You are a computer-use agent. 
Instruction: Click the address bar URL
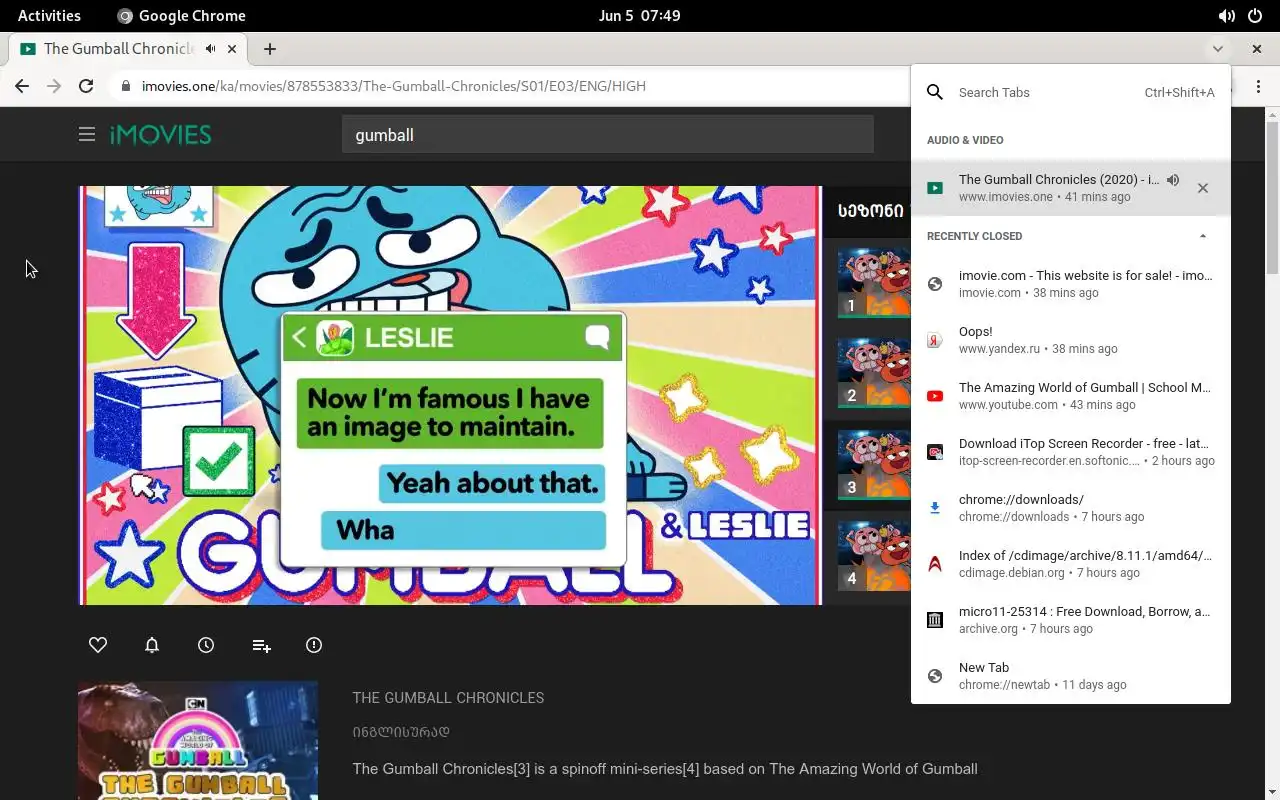(394, 86)
